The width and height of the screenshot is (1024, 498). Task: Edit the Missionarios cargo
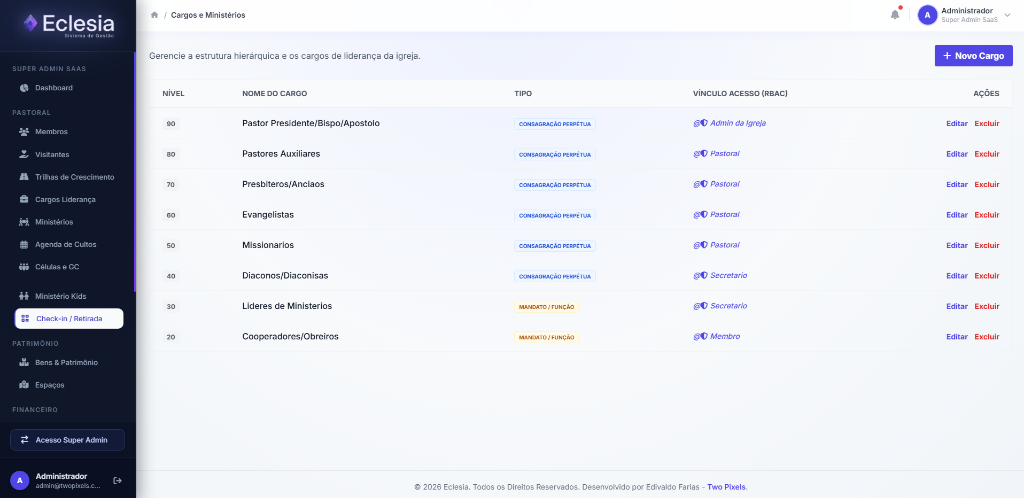(x=957, y=245)
